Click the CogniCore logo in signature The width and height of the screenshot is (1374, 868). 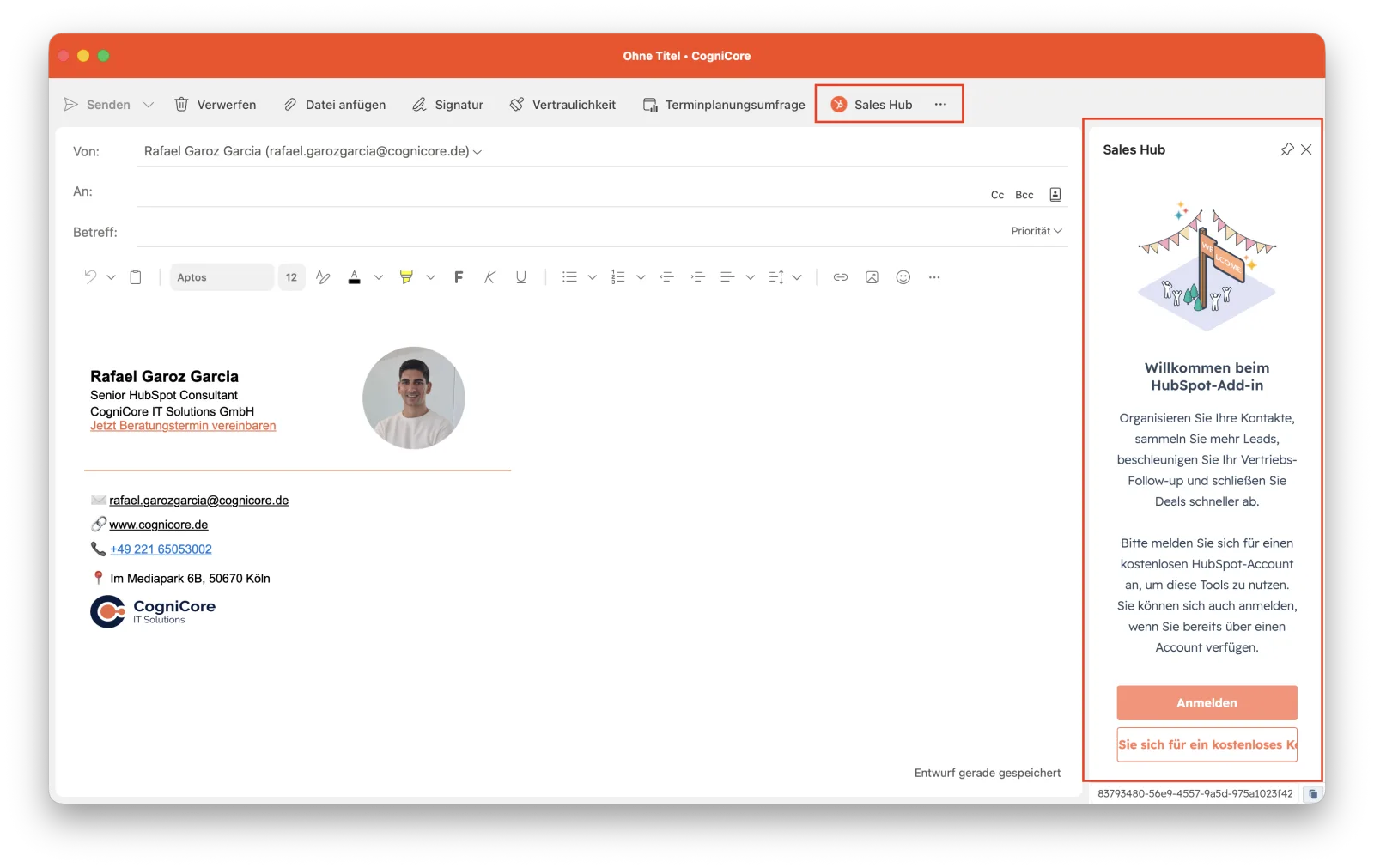click(x=153, y=611)
